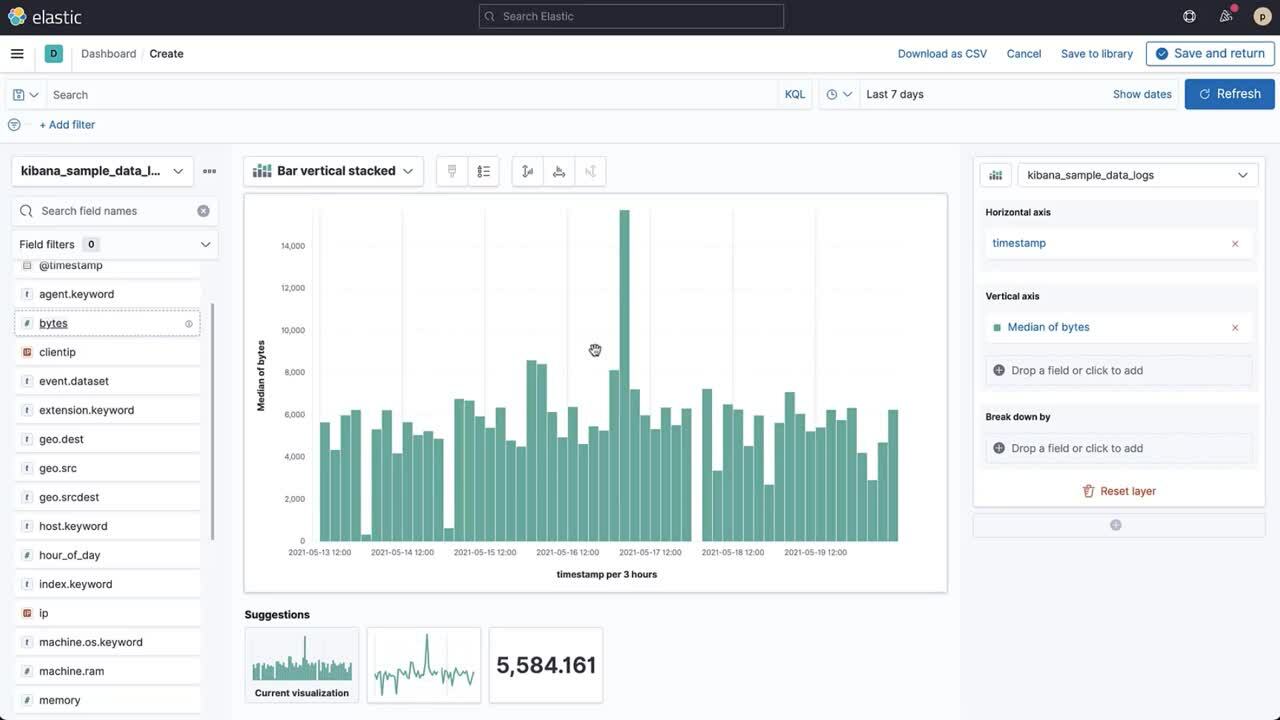The image size is (1280, 720).
Task: Click the Save and return button
Action: click(x=1210, y=54)
